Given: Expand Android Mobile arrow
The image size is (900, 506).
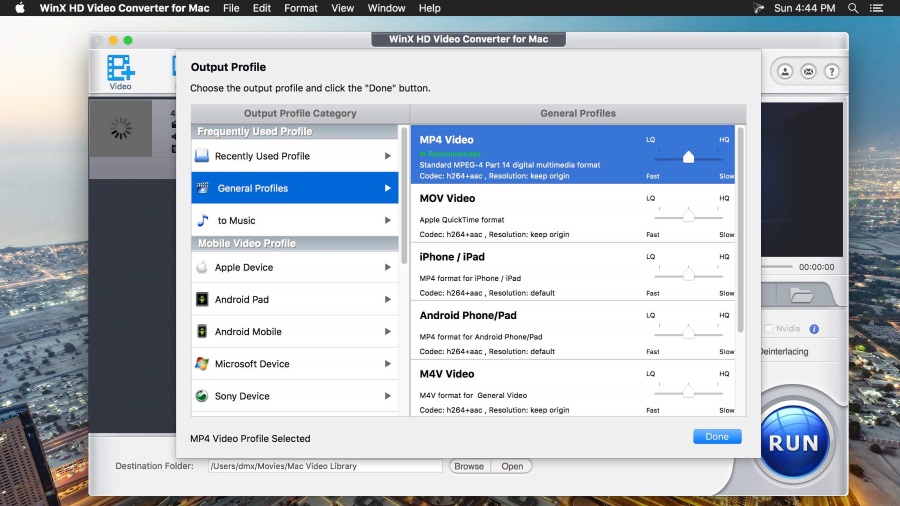Looking at the screenshot, I should (x=388, y=332).
